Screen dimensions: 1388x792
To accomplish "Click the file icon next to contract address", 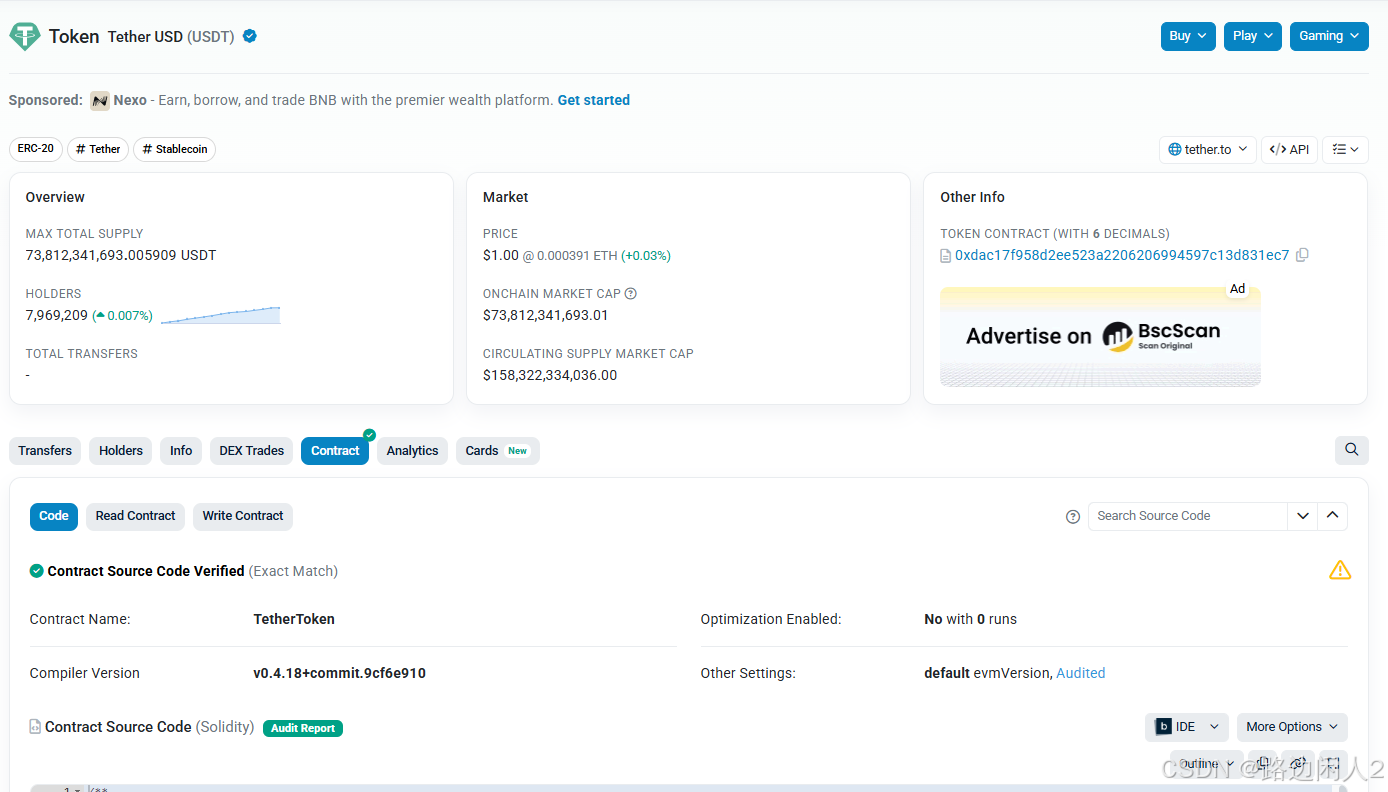I will pos(946,256).
